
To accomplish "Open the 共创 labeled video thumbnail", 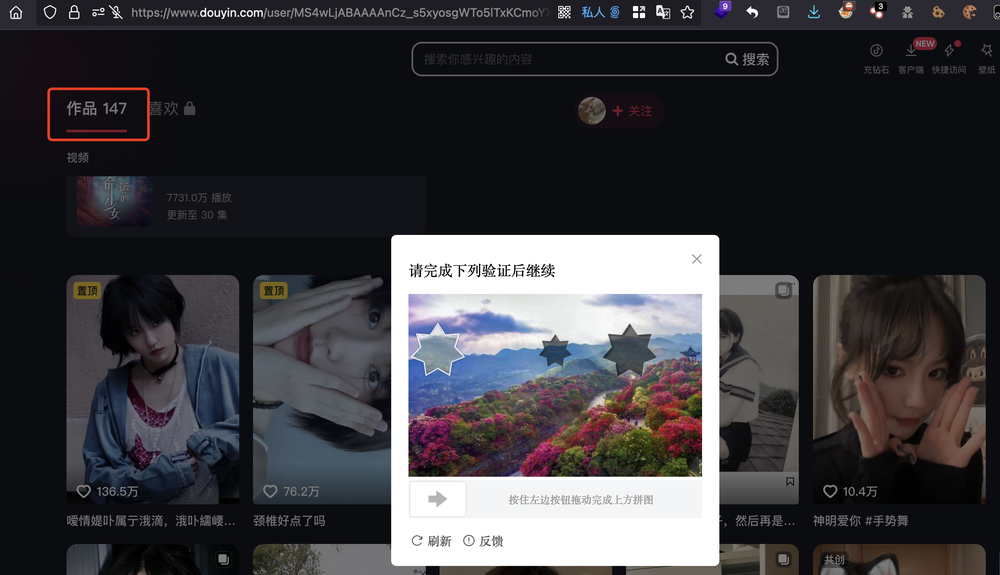I will click(x=899, y=560).
